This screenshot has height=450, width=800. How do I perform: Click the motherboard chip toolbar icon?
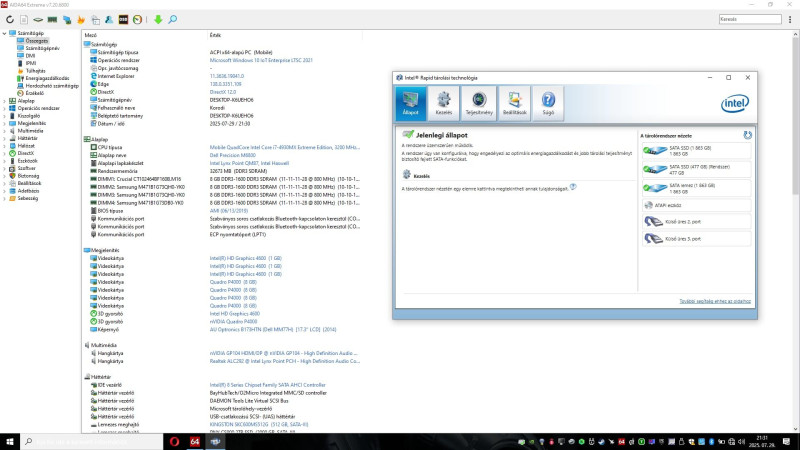[38, 19]
